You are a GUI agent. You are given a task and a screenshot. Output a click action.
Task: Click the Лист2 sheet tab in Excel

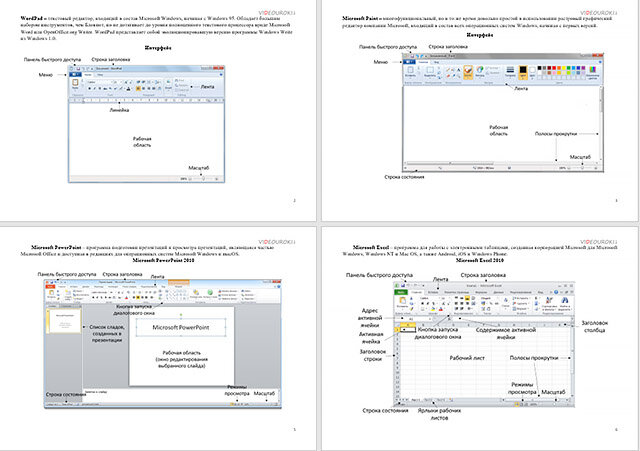427,400
